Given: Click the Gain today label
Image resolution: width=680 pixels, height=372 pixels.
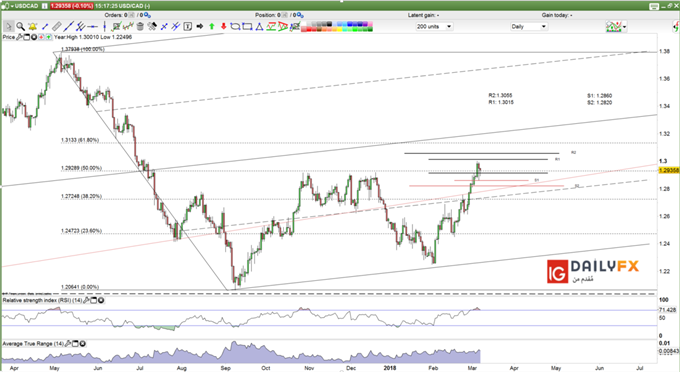Looking at the screenshot, I should (x=557, y=15).
